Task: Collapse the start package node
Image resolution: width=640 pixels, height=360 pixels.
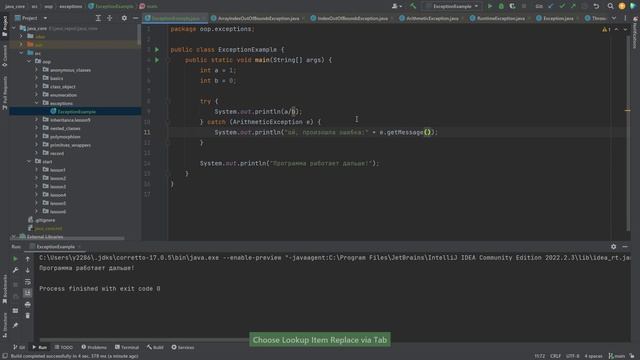Action: click(29, 162)
